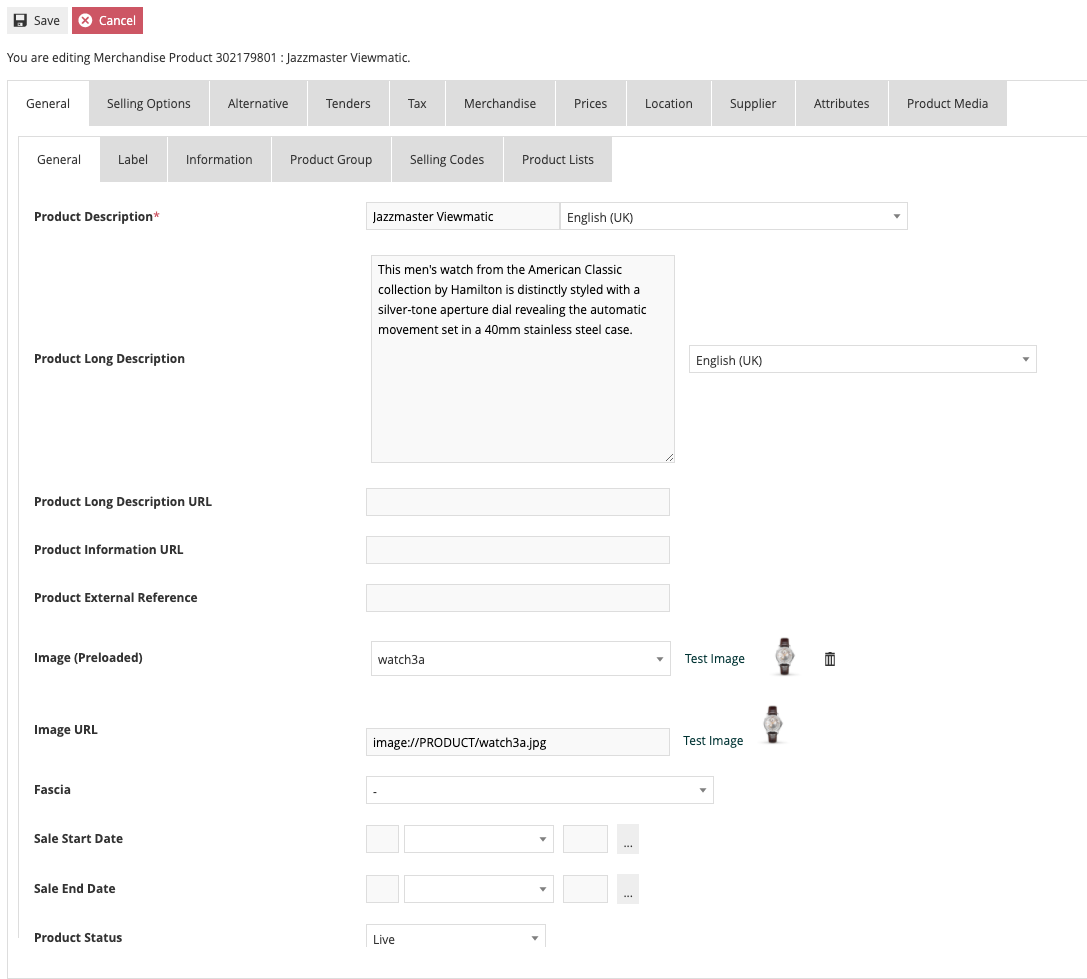The width and height of the screenshot is (1087, 979).
Task: Open the Tenders tab
Action: [x=348, y=103]
